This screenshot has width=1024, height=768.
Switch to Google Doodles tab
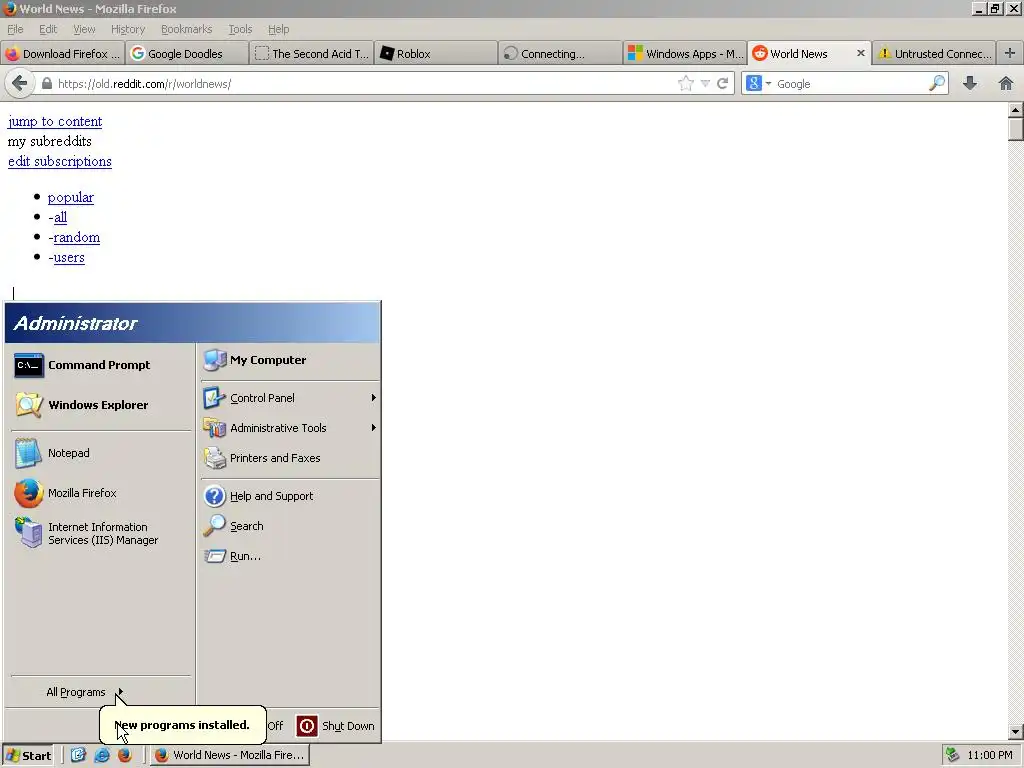coord(187,54)
